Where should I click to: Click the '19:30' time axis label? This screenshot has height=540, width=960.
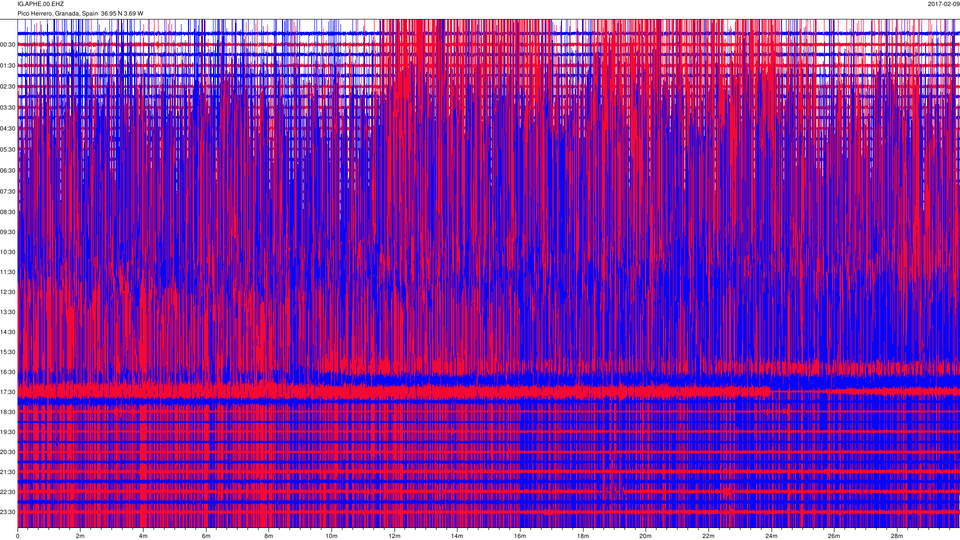click(x=7, y=432)
